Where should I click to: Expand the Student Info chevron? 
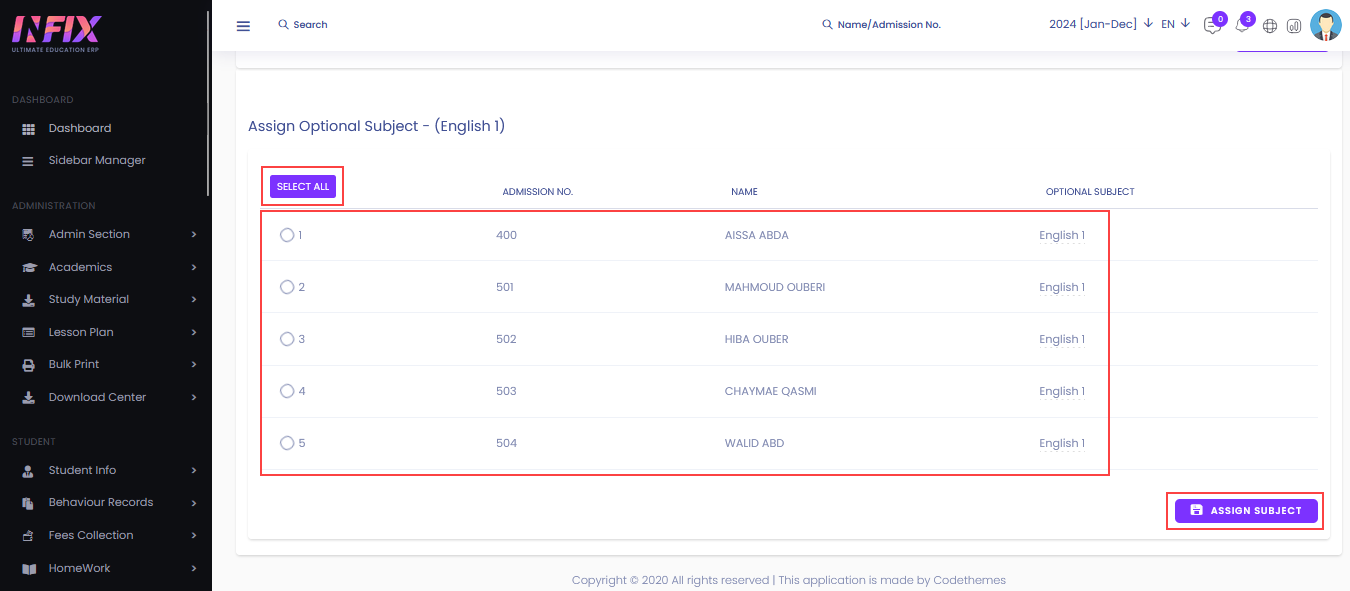point(194,471)
